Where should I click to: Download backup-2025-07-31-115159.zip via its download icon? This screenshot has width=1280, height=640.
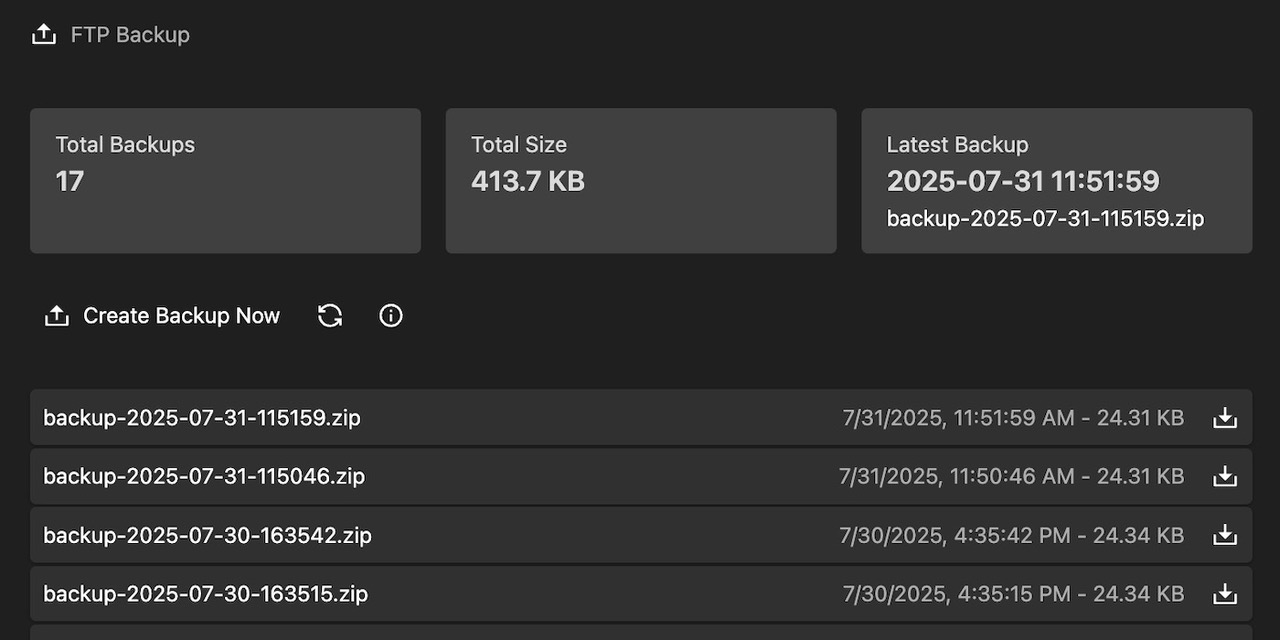[1225, 417]
